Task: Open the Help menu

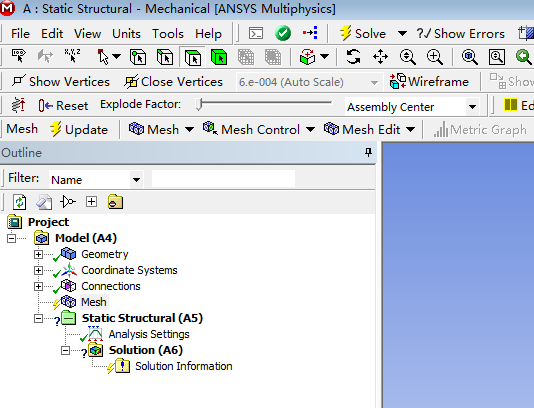Action: (208, 34)
